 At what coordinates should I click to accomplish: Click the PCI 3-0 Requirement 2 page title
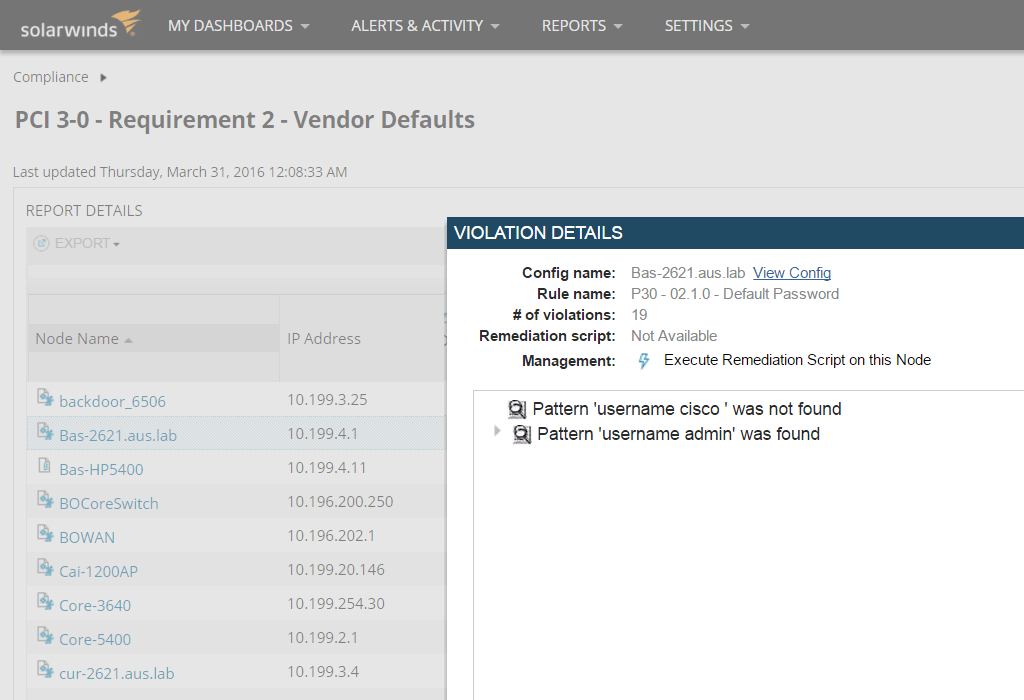tap(245, 119)
